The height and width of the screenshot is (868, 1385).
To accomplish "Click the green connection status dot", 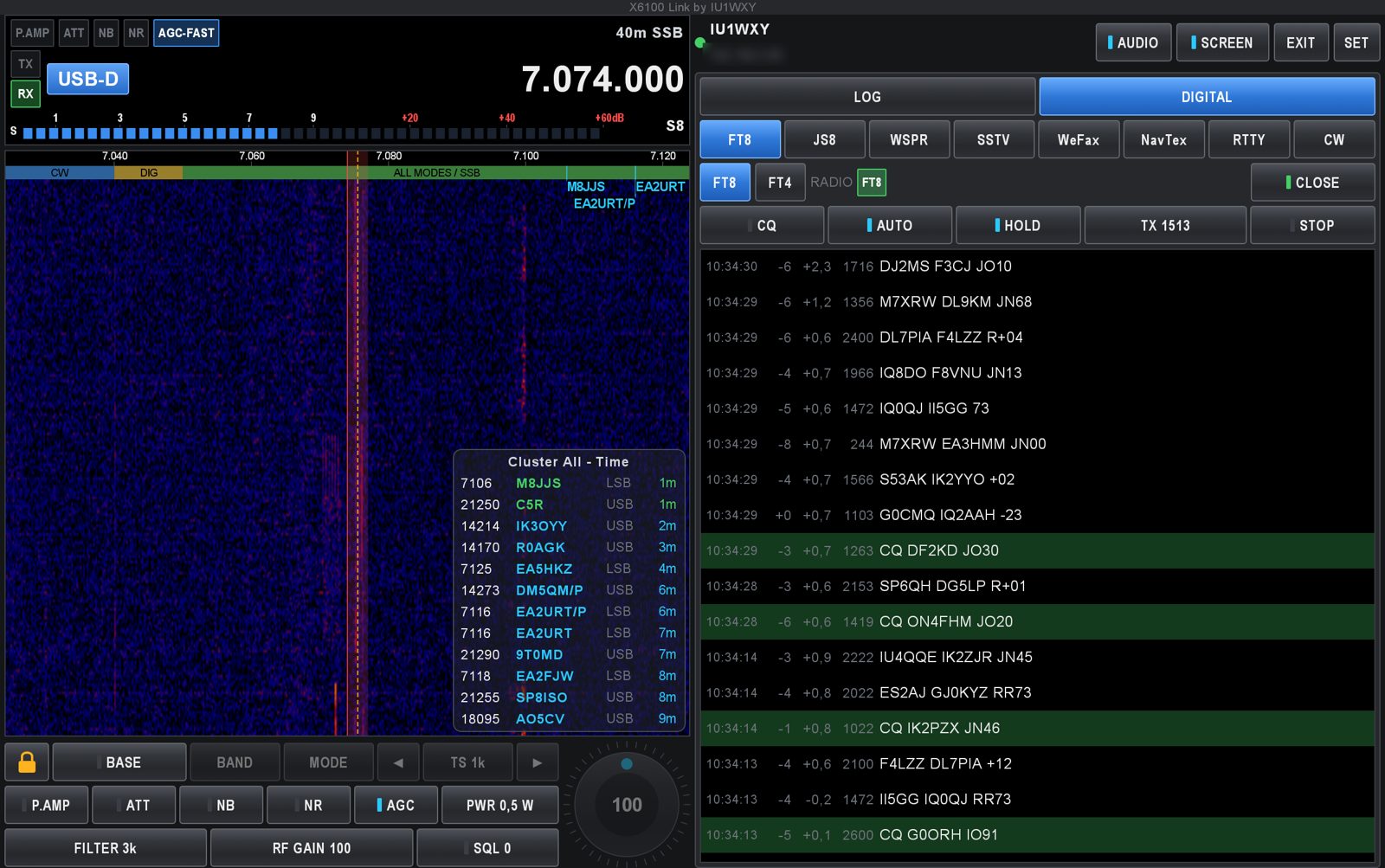I will [699, 42].
